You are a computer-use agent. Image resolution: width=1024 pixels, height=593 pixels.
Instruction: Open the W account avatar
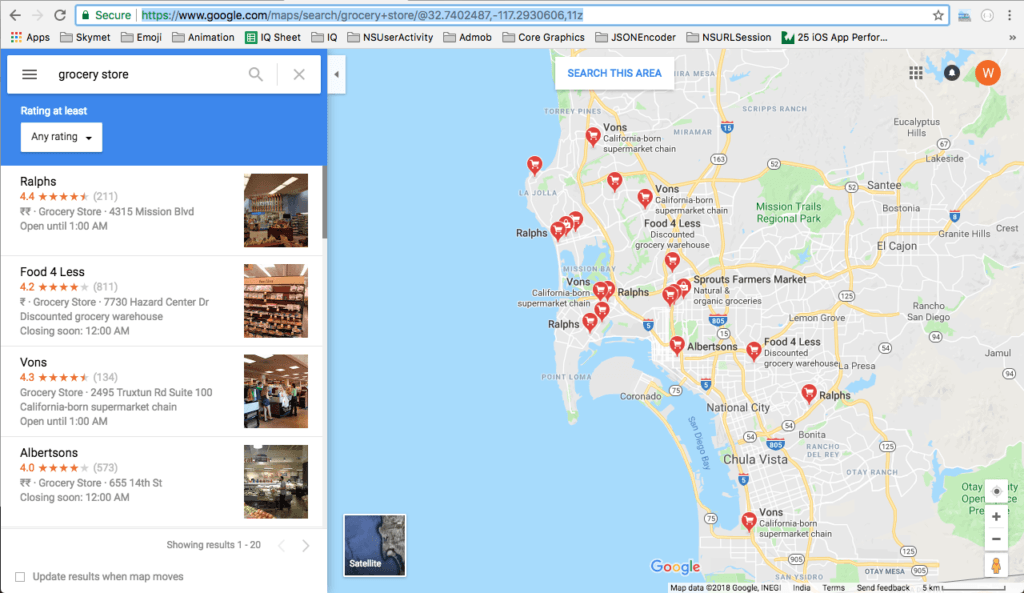[987, 73]
